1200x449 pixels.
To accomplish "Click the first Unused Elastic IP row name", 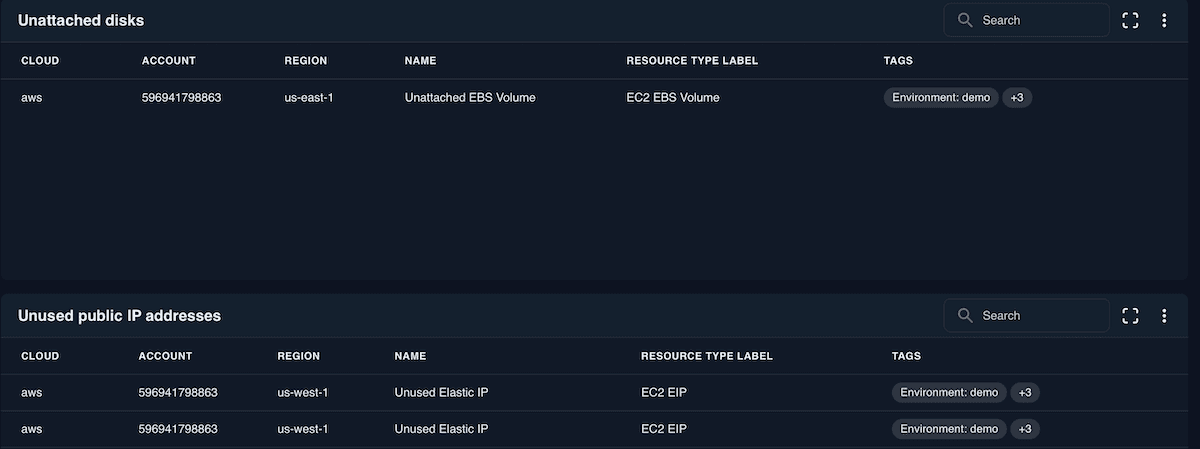I will [x=441, y=393].
